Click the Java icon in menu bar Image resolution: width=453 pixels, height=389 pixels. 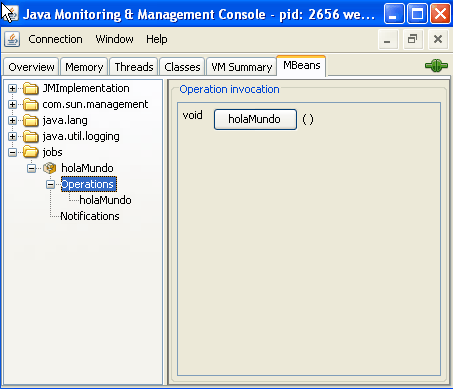coord(12,39)
